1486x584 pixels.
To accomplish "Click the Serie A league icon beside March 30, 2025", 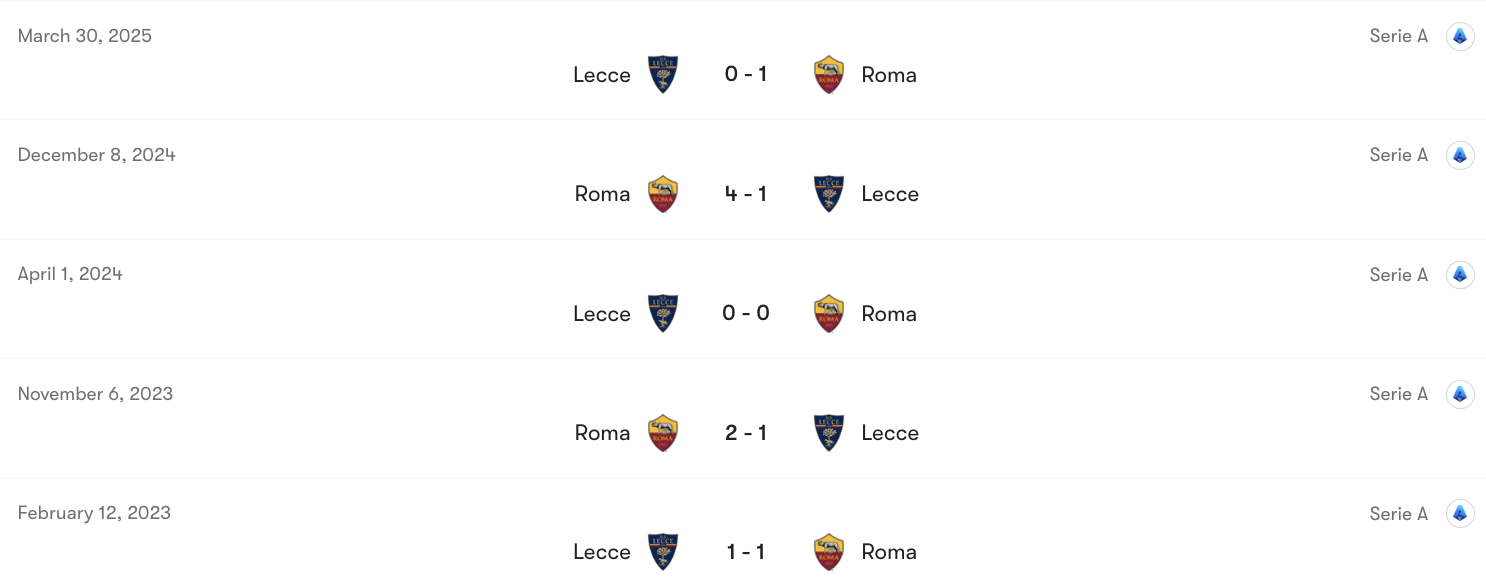I will click(1460, 35).
